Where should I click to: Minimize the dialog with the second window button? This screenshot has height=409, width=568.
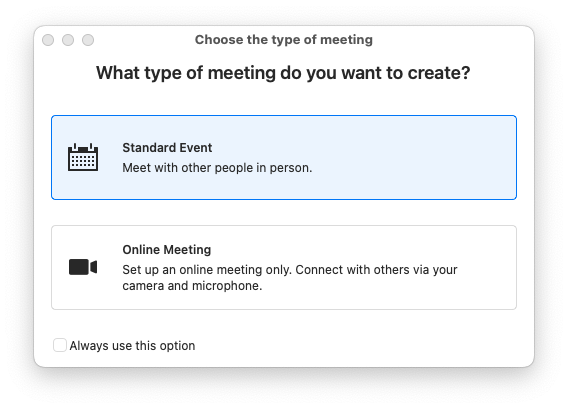point(68,40)
